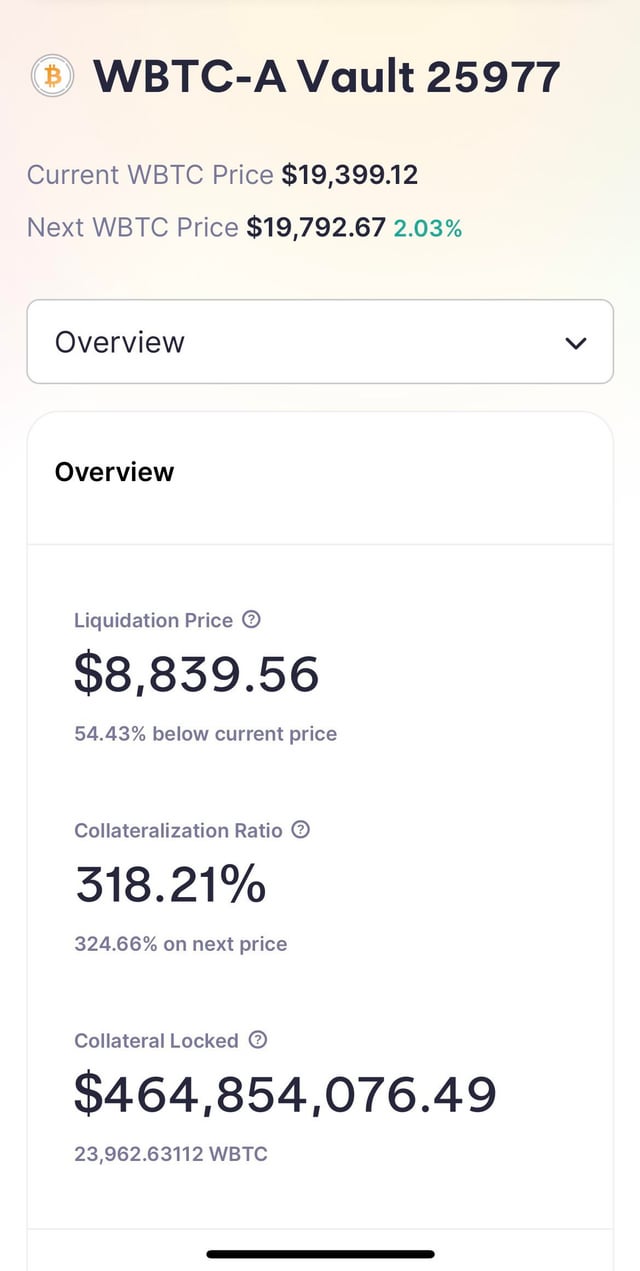This screenshot has height=1271, width=640.
Task: Open the Collateral Locked help icon
Action: (257, 1040)
